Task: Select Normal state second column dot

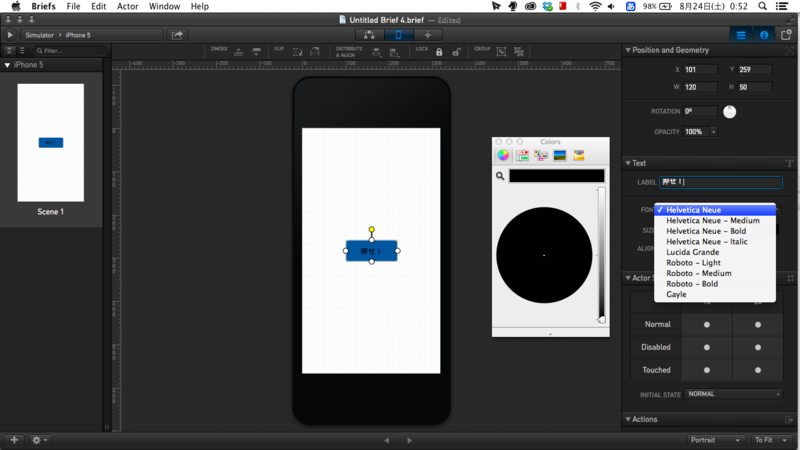Action: pos(758,324)
